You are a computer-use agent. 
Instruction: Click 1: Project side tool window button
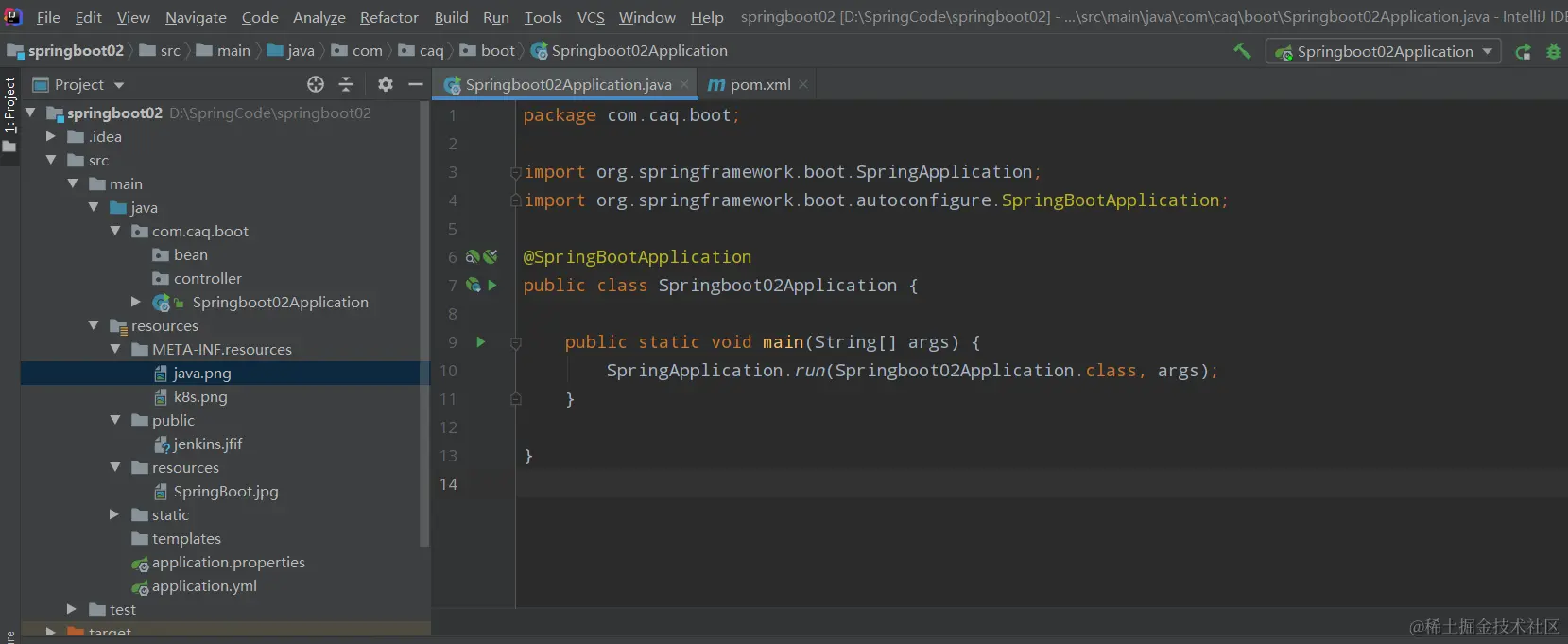9,115
